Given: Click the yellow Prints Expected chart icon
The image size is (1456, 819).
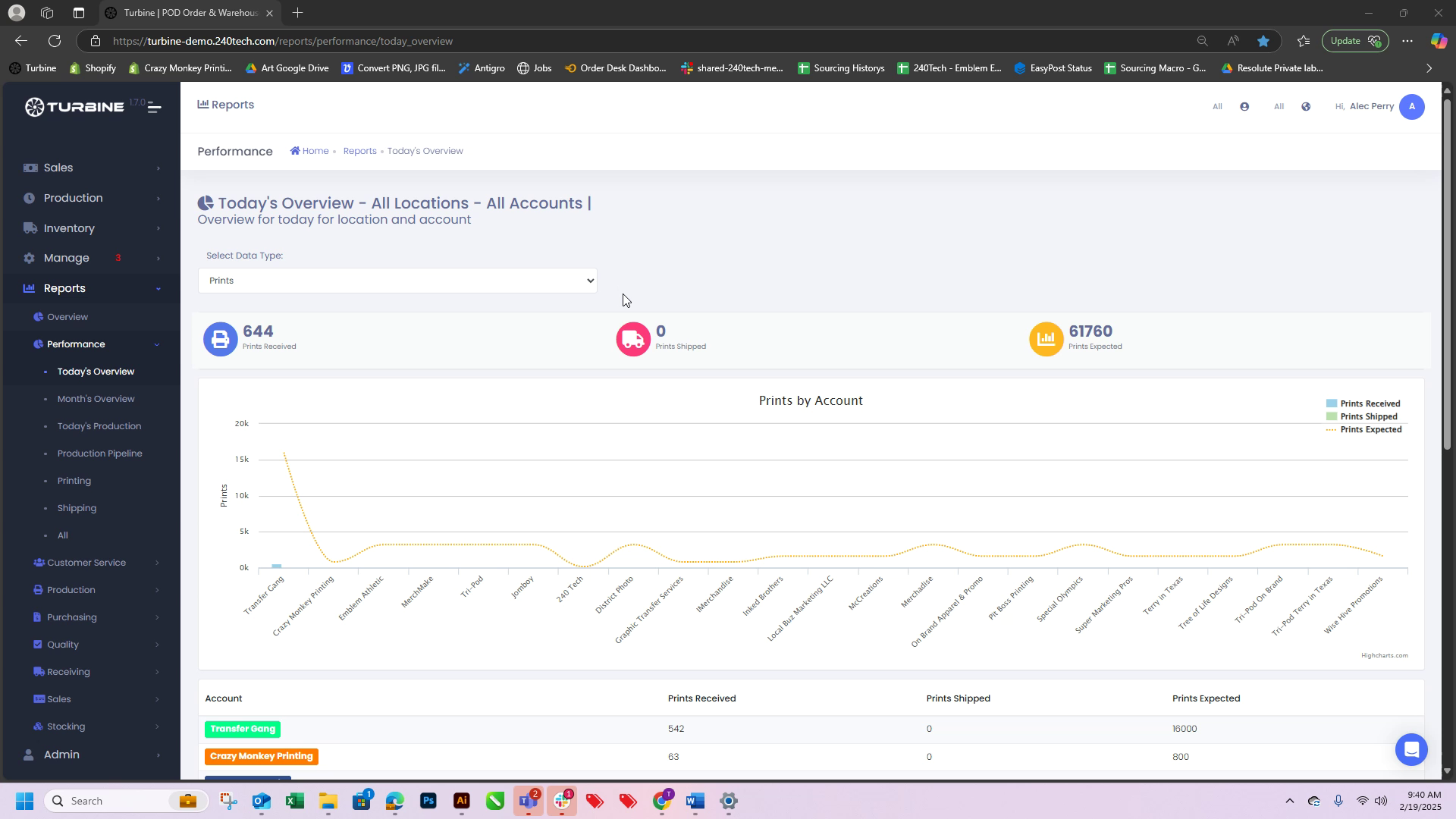Looking at the screenshot, I should click(x=1046, y=339).
